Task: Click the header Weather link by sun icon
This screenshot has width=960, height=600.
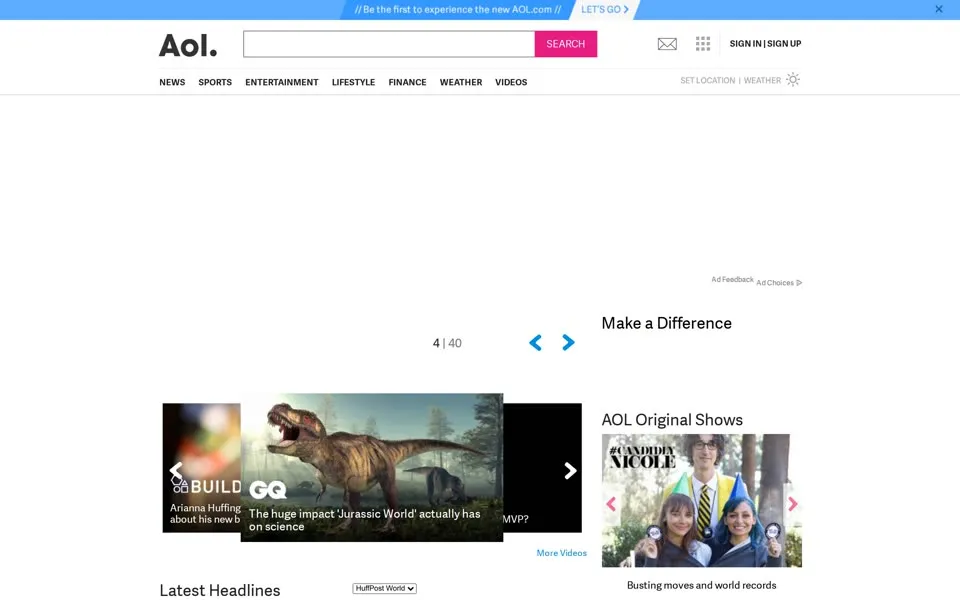Action: [x=762, y=80]
